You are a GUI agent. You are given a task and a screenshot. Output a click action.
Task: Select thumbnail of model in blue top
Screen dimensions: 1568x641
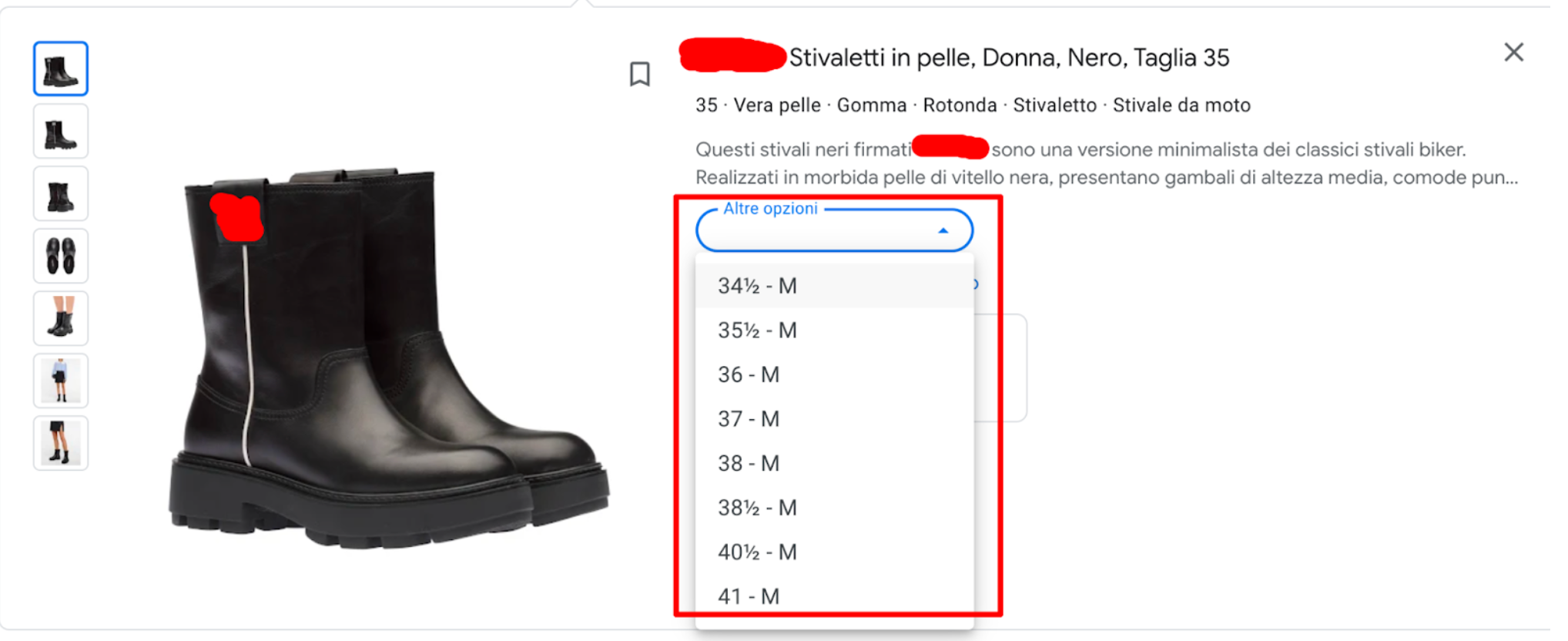pyautogui.click(x=61, y=381)
